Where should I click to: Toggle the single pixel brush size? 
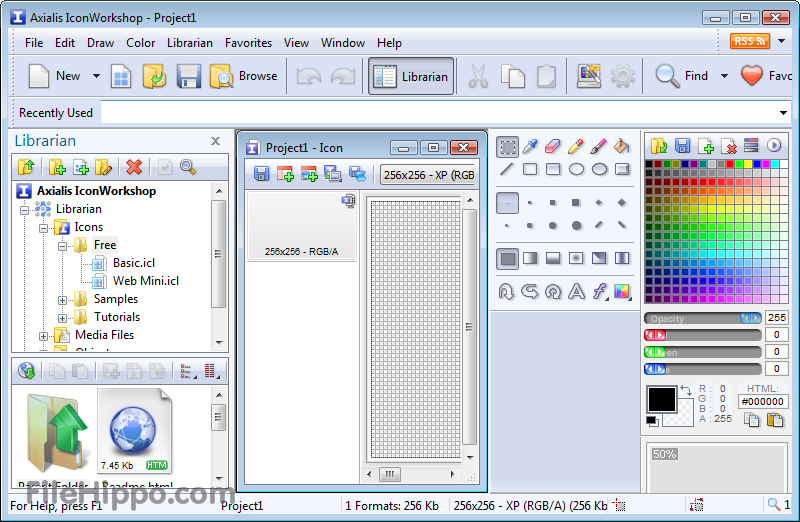tap(507, 203)
